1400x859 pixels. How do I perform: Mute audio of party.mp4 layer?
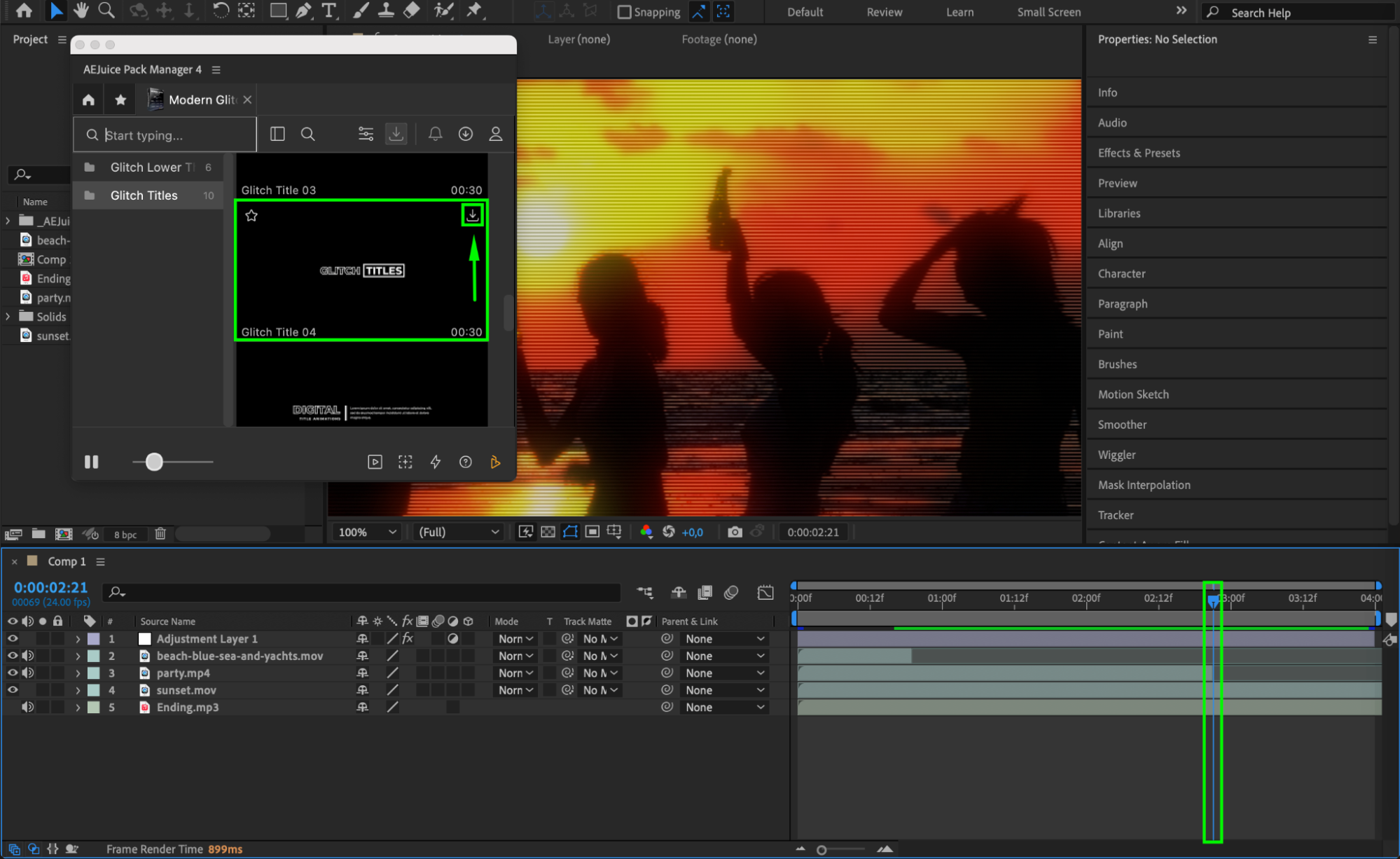point(28,673)
